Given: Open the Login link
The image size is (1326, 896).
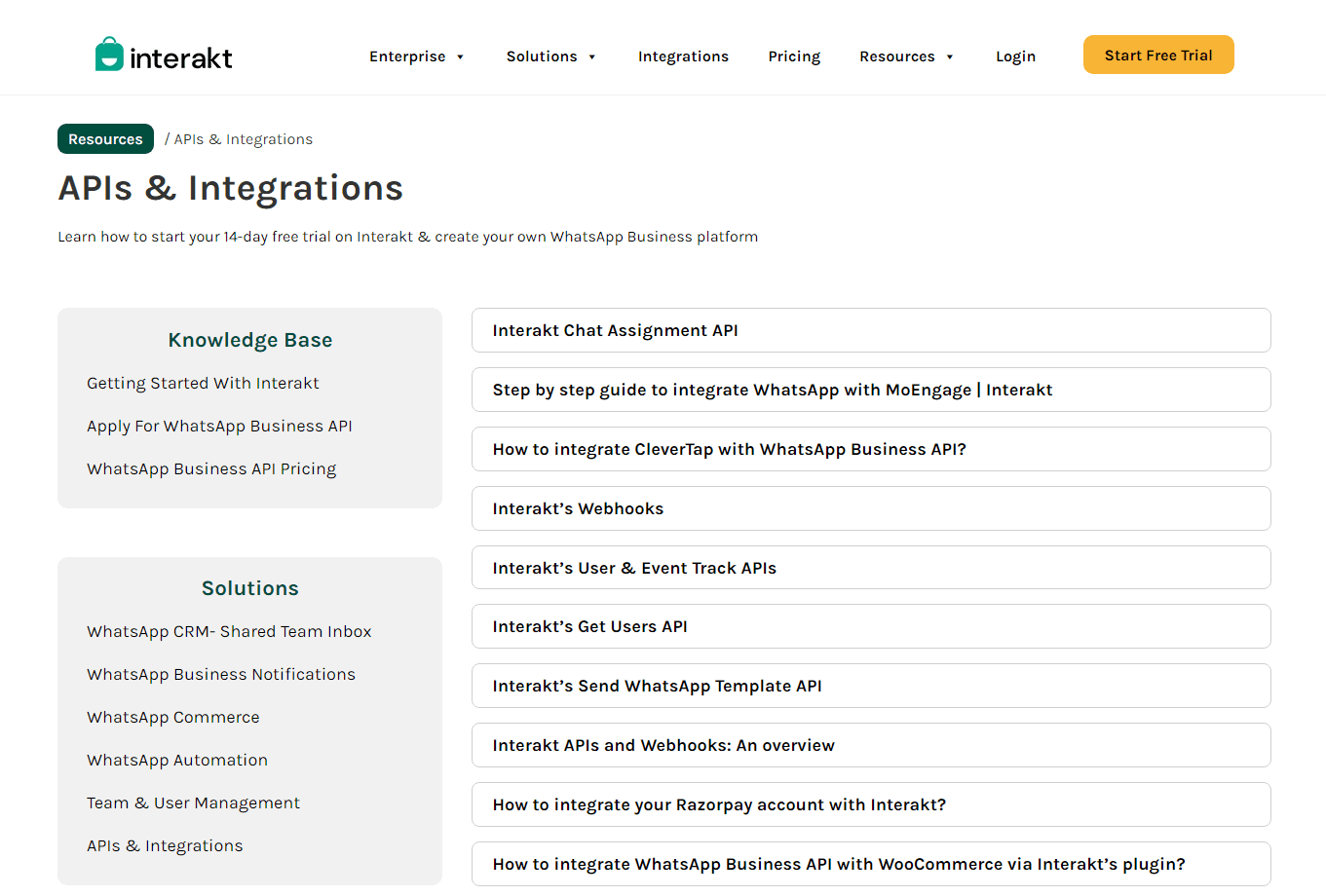Looking at the screenshot, I should 1015,56.
